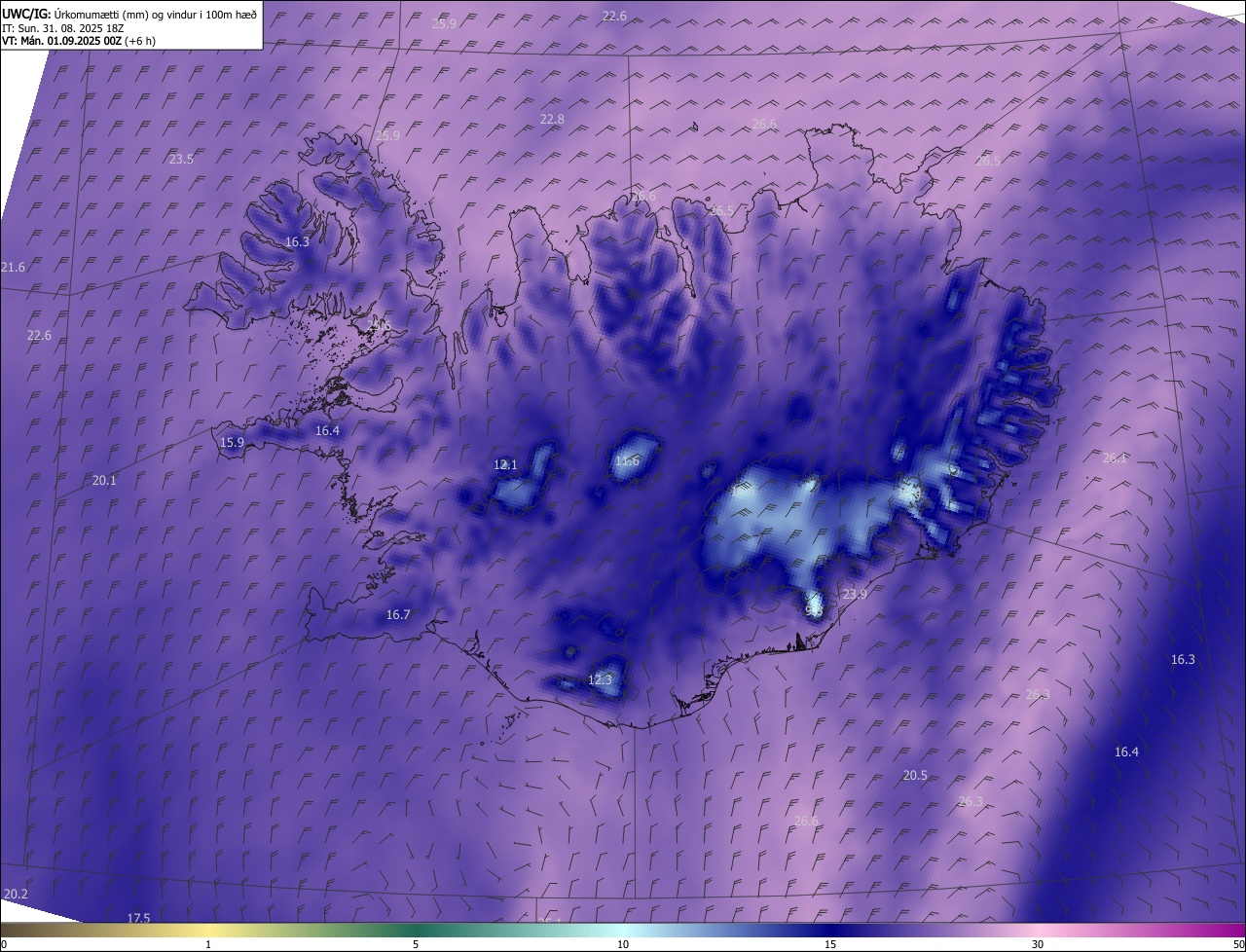Select the 15.9 value label
Viewport: 1246px width, 952px height.
pos(232,443)
